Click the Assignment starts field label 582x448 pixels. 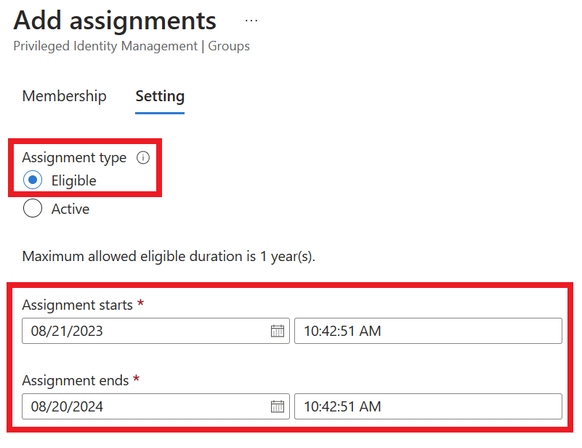tap(77, 305)
